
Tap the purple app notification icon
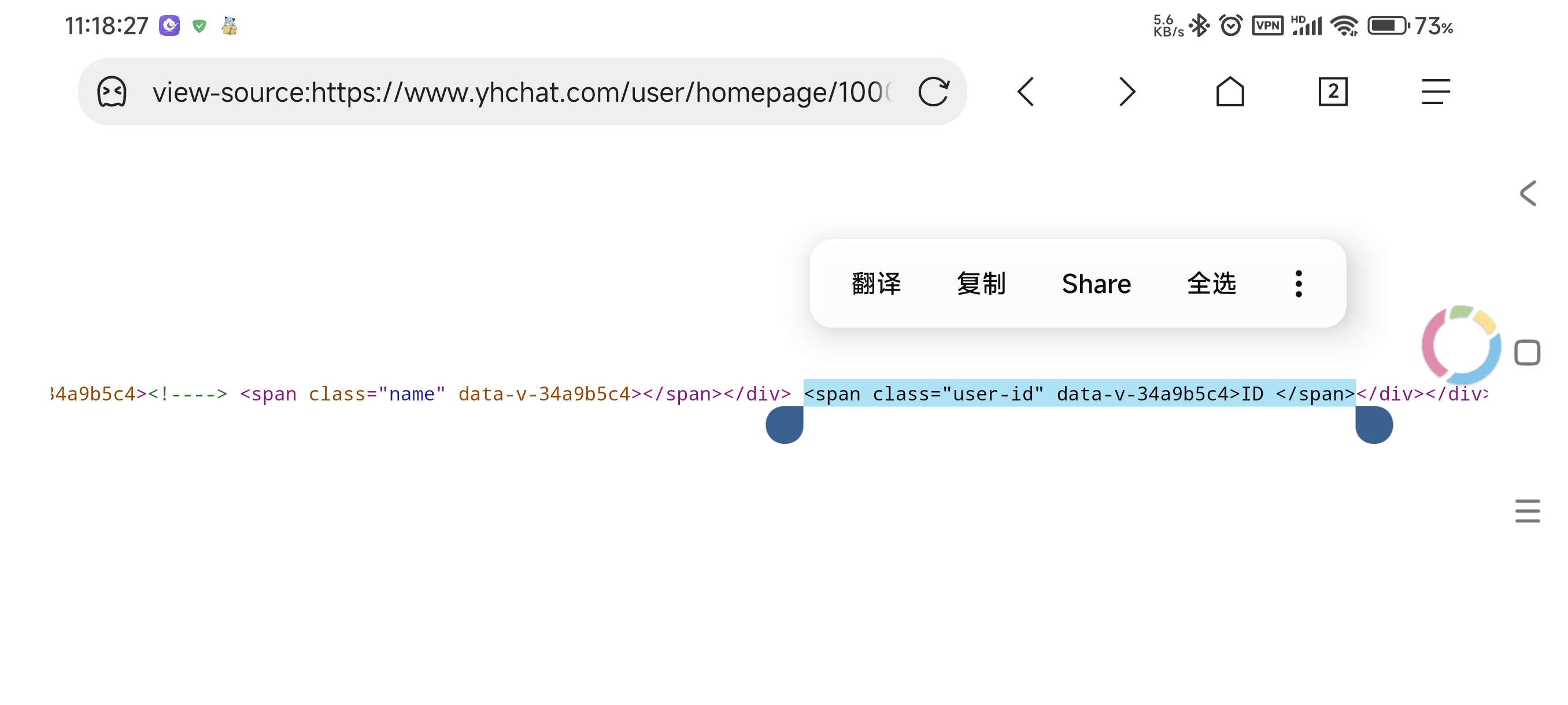pyautogui.click(x=169, y=25)
